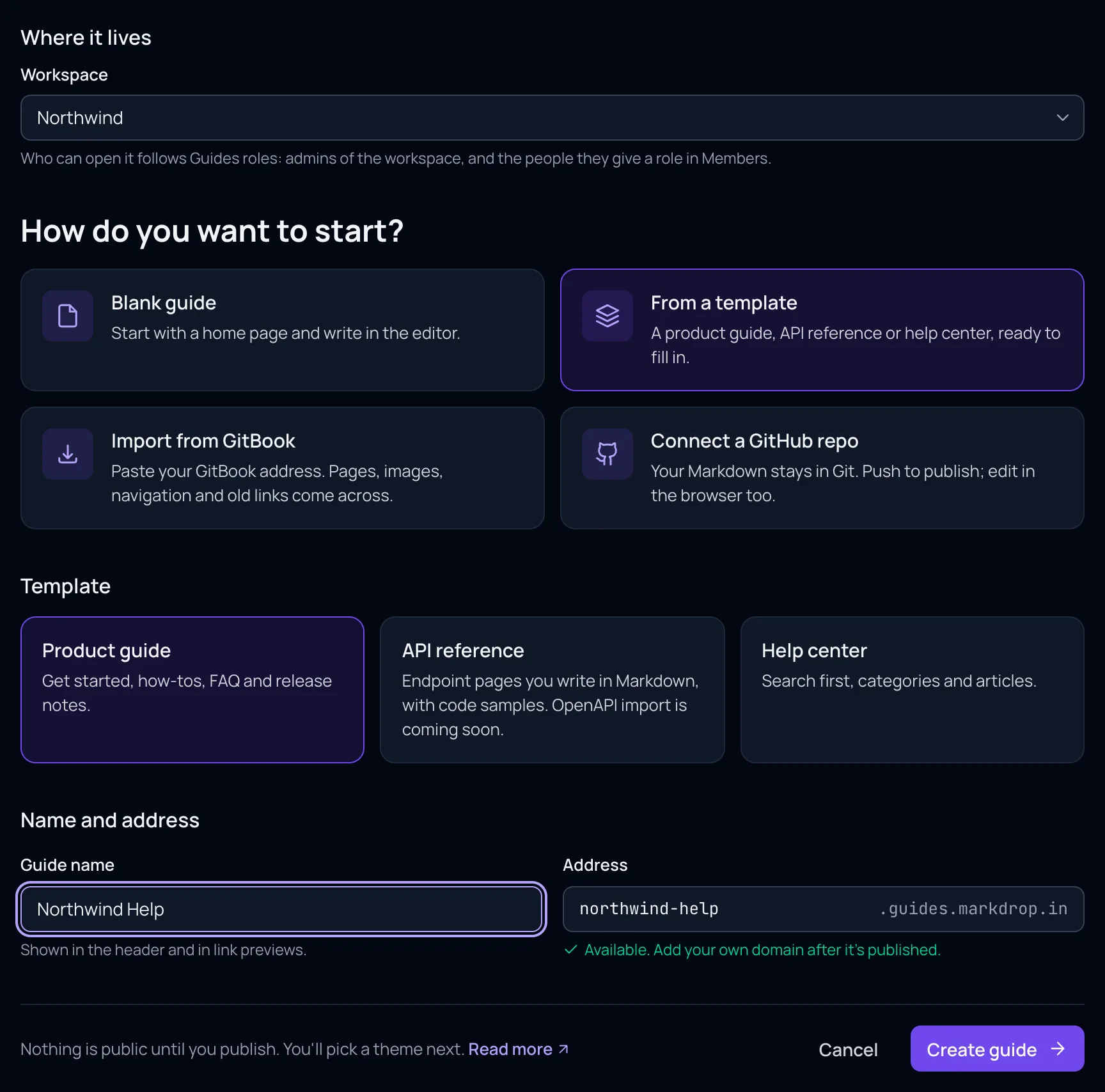Click the 'Who can open it follows Guides roles' note
The width and height of the screenshot is (1105, 1092).
pyautogui.click(x=396, y=158)
